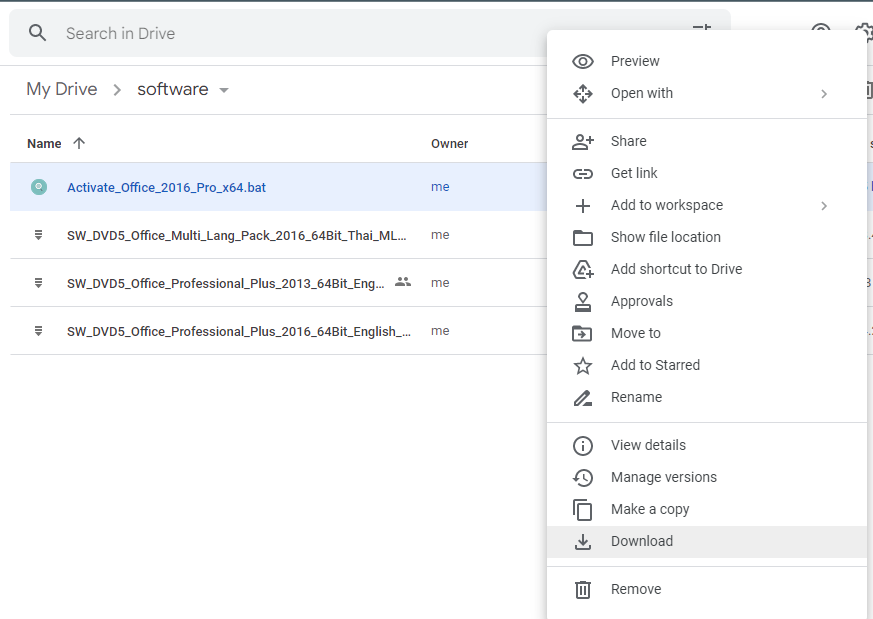Choose Add to Starred menu entry

click(707, 366)
